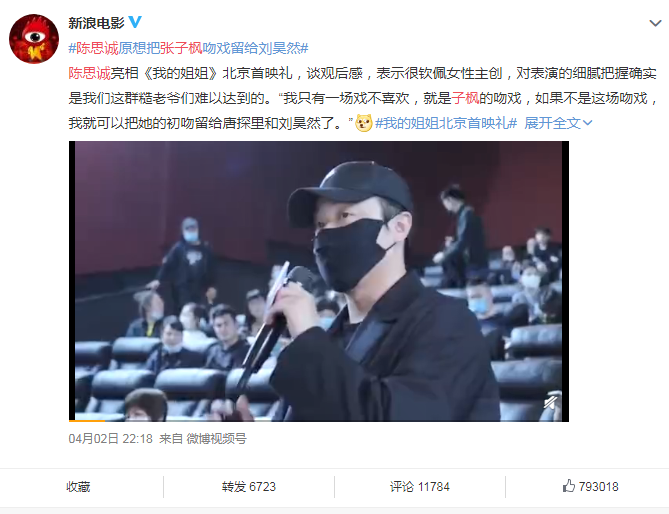The image size is (669, 514).
Task: Click the 微博视频号 source link
Action: (216, 438)
